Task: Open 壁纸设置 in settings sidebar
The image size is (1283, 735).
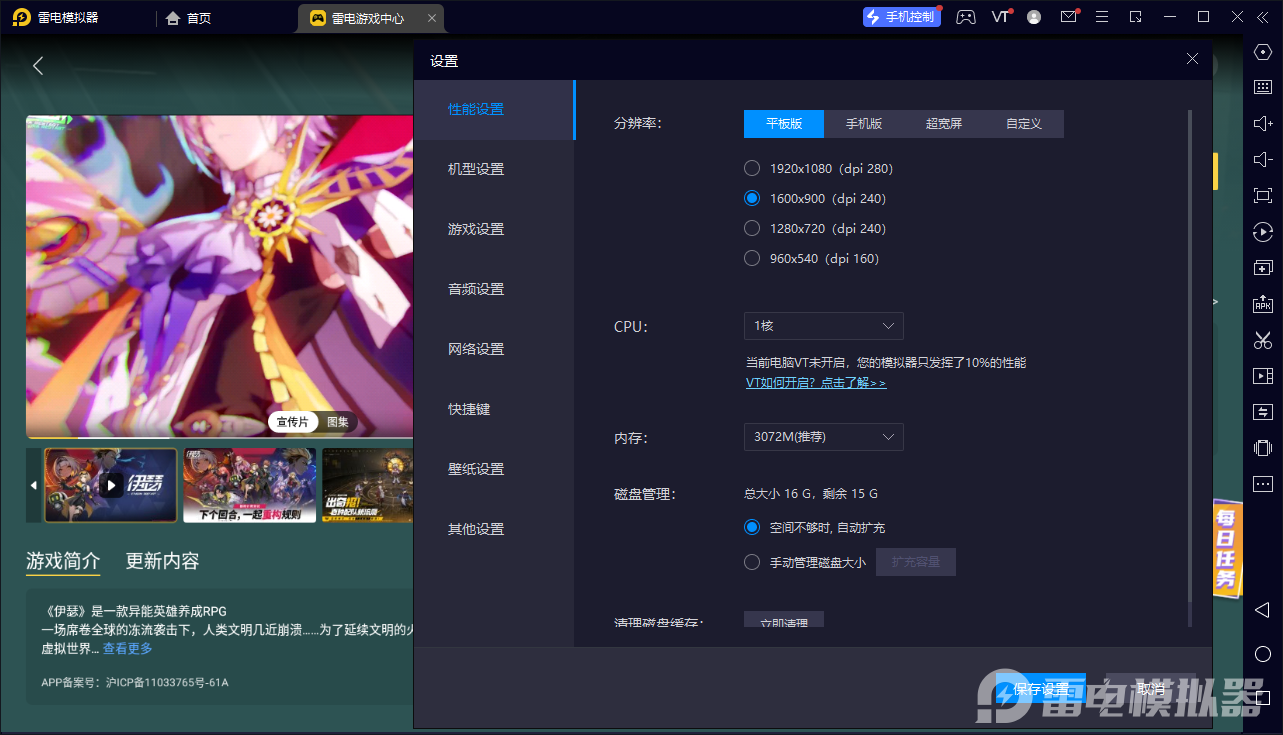Action: (495, 469)
